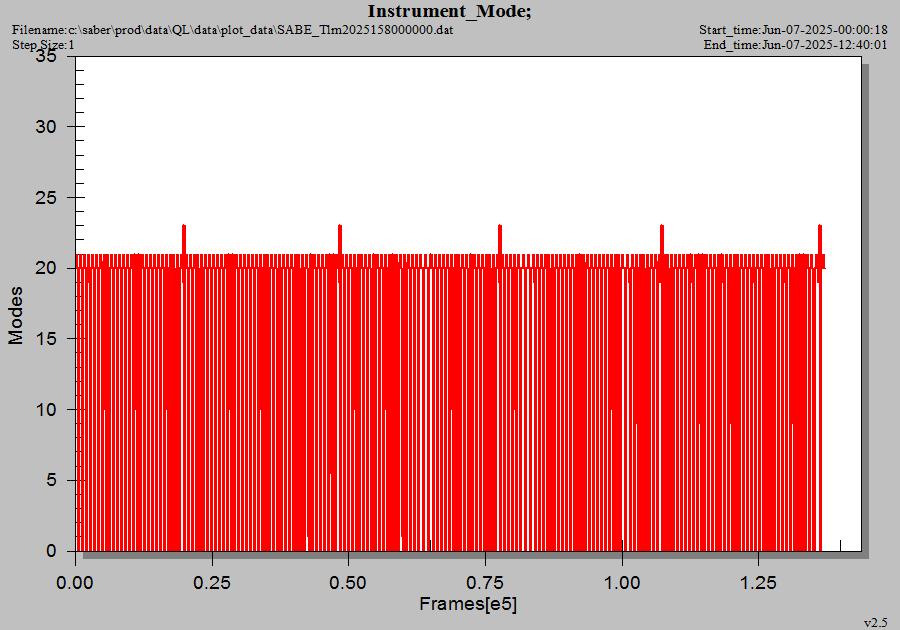The width and height of the screenshot is (900, 630).
Task: Click the mode-23 spike near frame 0.20
Action: click(x=184, y=239)
